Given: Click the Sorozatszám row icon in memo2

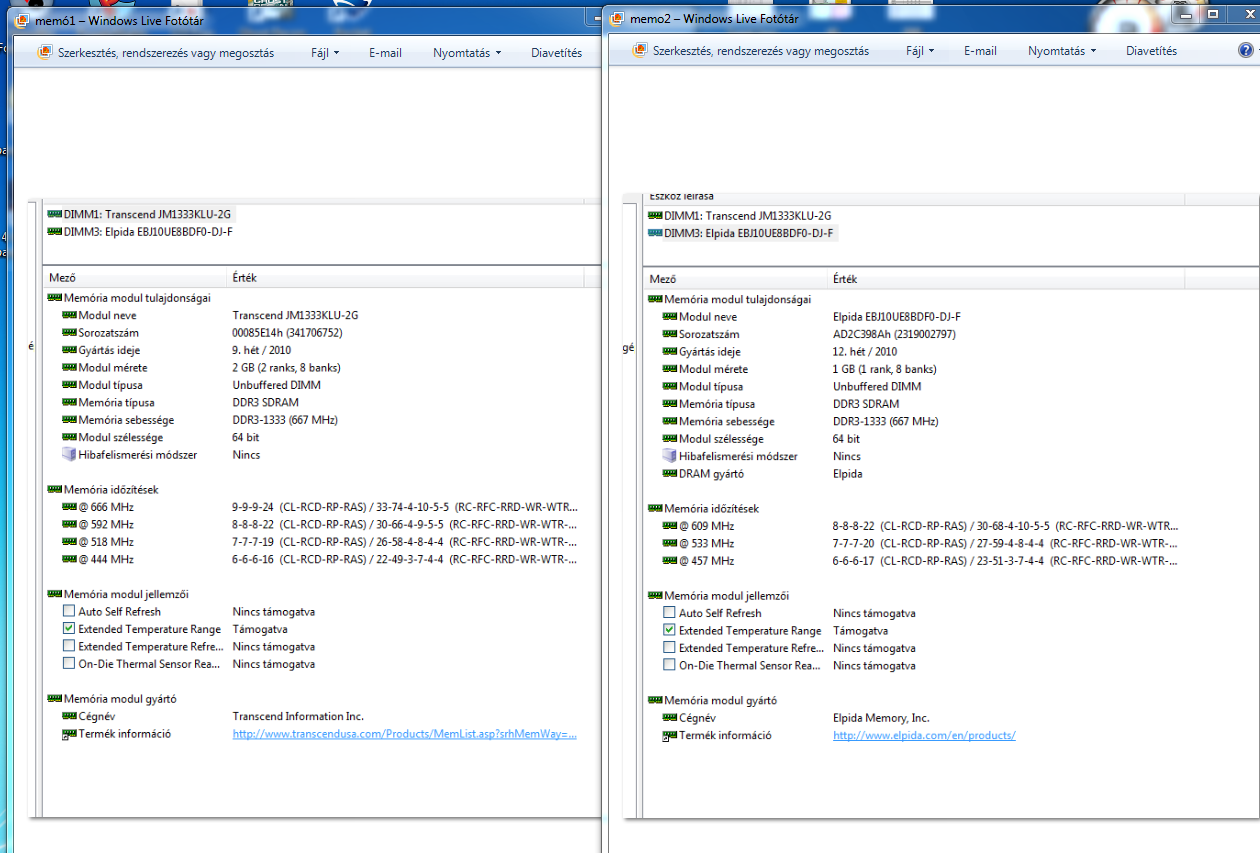Looking at the screenshot, I should [670, 334].
